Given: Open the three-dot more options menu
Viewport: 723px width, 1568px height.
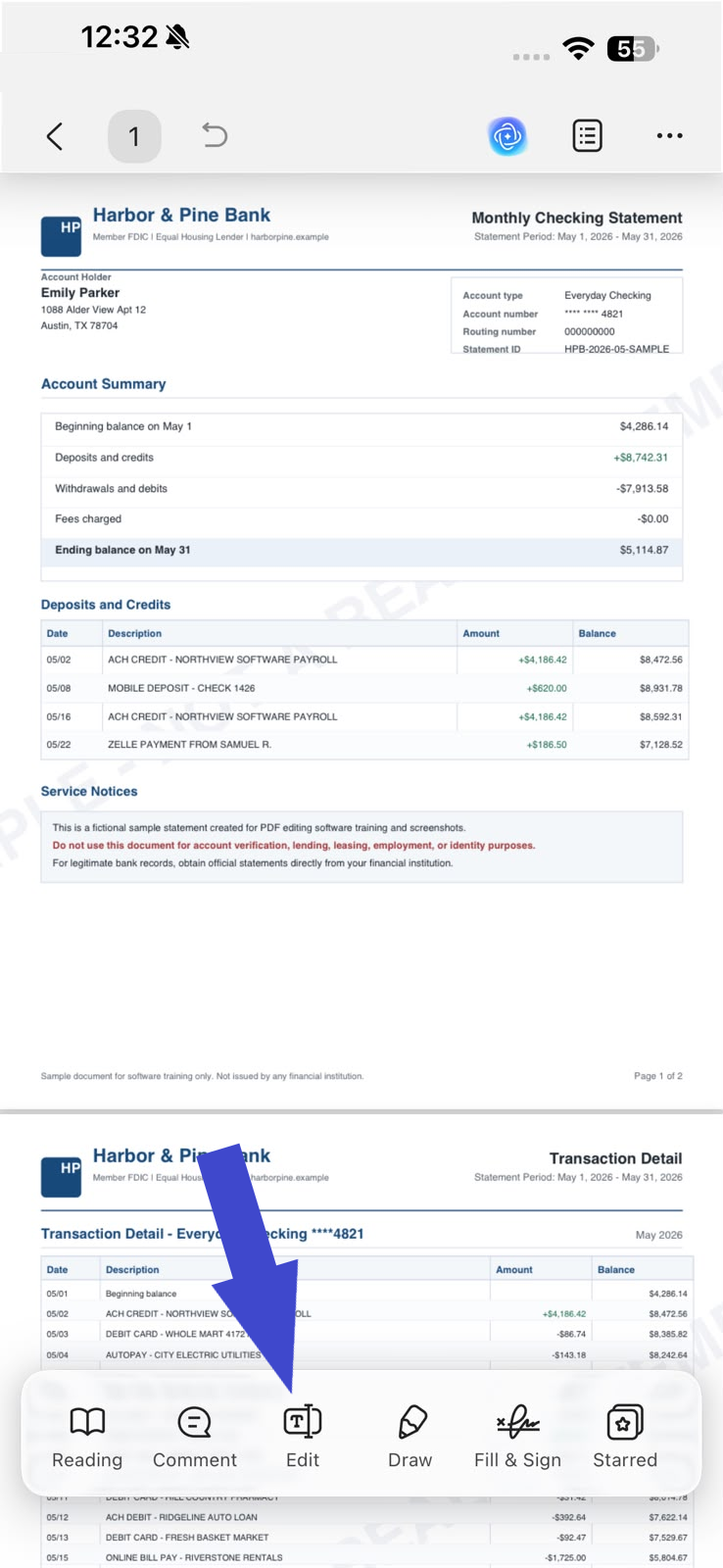Looking at the screenshot, I should [669, 136].
